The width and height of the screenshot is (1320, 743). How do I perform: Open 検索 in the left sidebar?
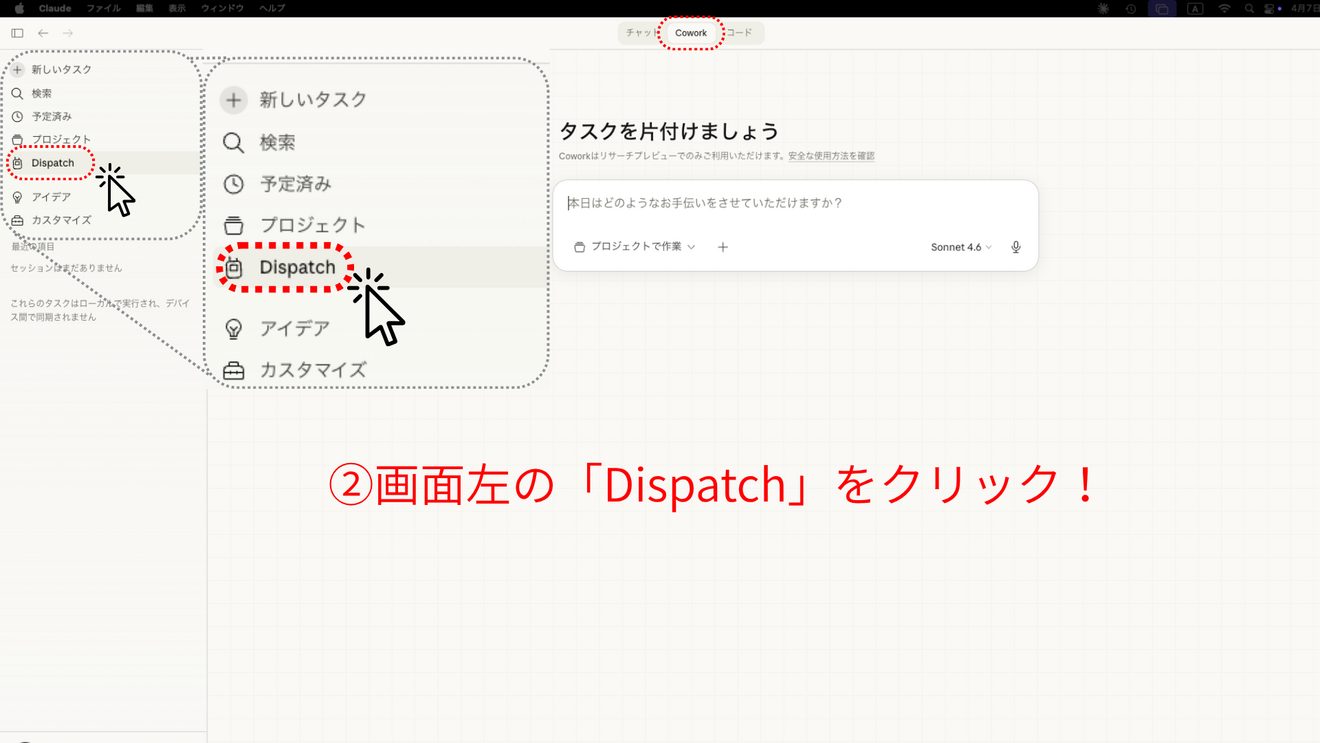[x=32, y=93]
